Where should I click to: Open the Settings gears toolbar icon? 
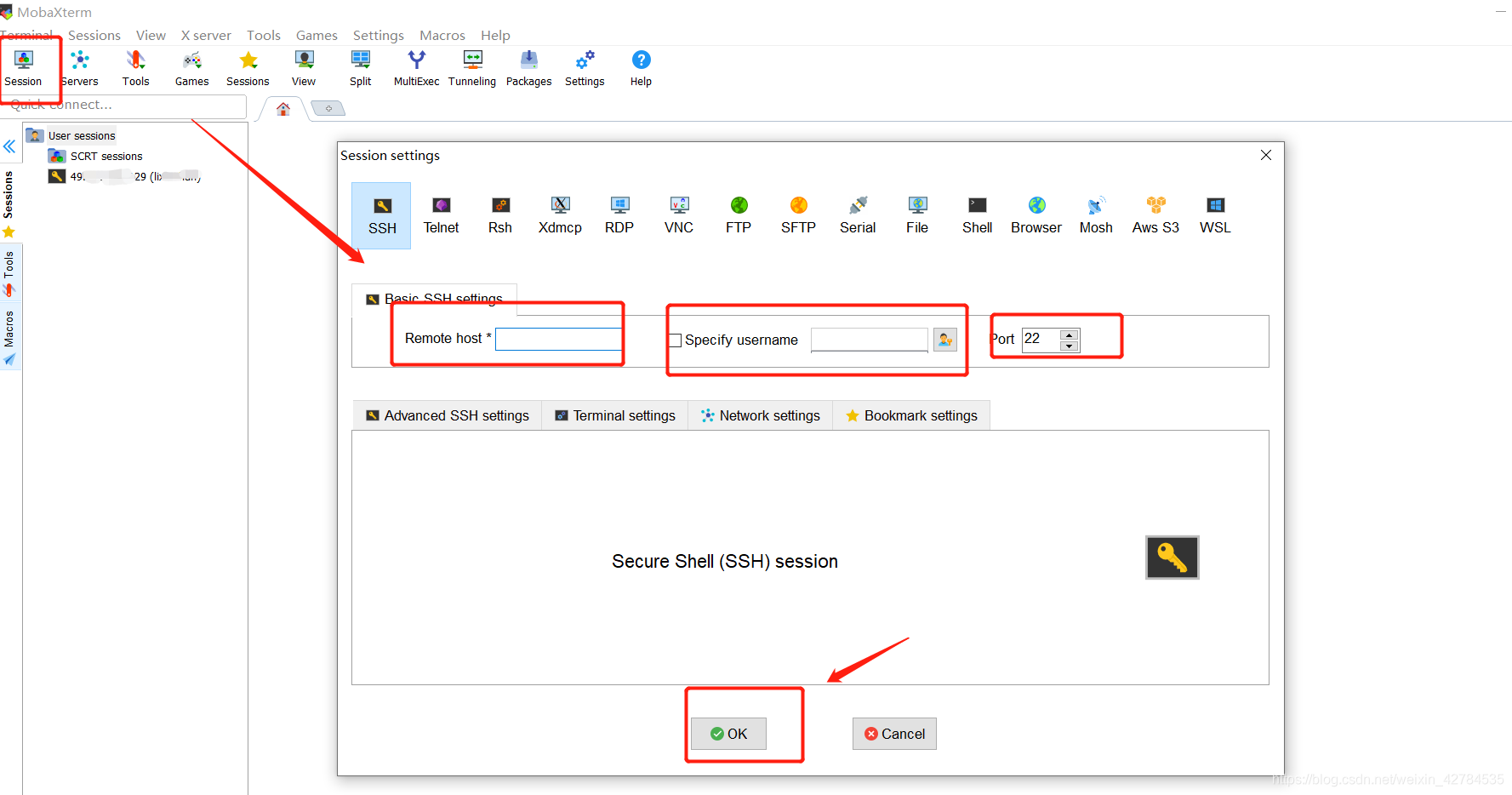point(585,68)
